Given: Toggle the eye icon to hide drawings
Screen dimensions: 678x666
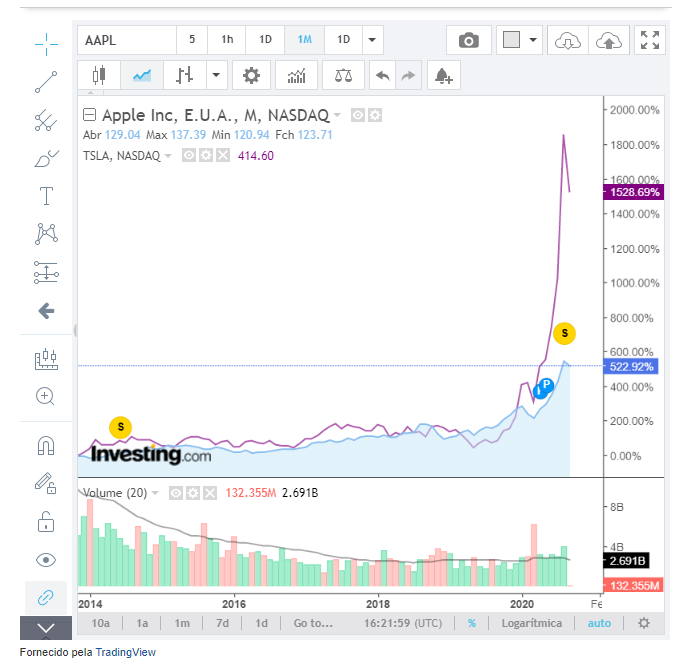Looking at the screenshot, I should click(45, 559).
